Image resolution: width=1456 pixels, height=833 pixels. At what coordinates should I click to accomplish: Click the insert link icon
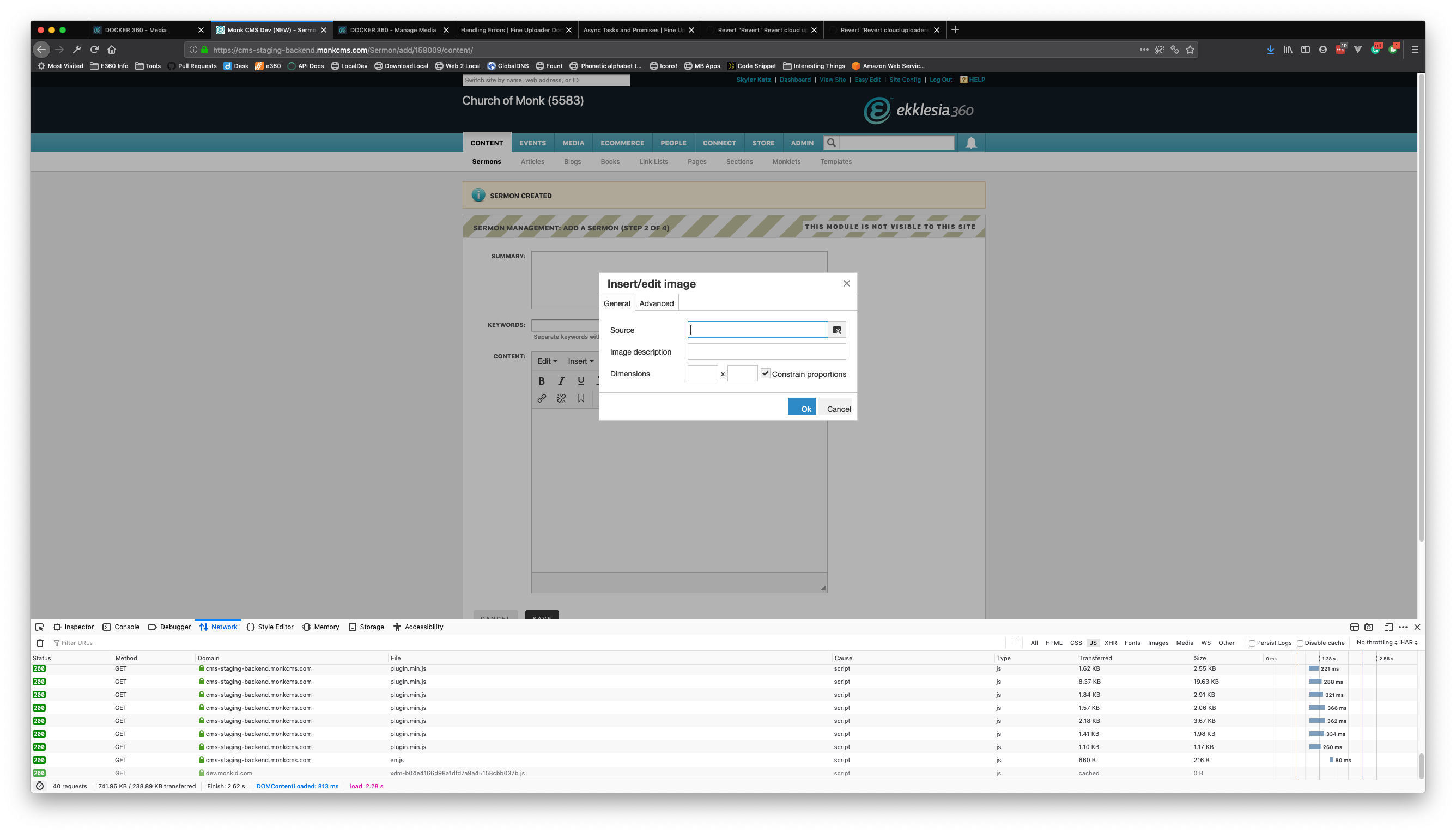pyautogui.click(x=541, y=398)
